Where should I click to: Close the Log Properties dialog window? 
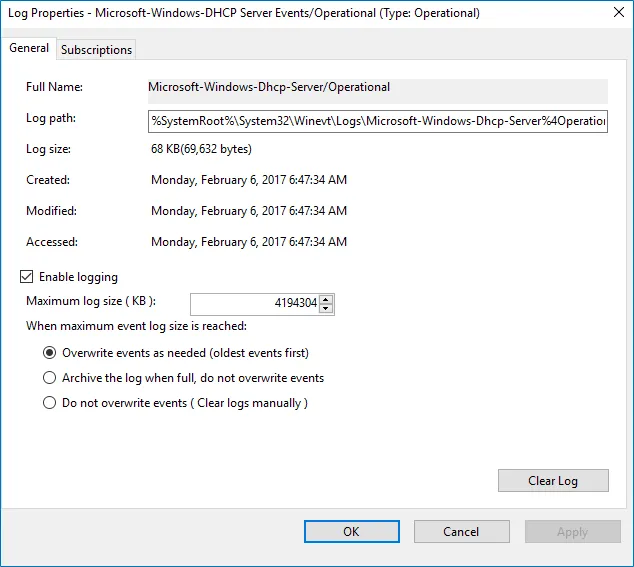pos(619,13)
